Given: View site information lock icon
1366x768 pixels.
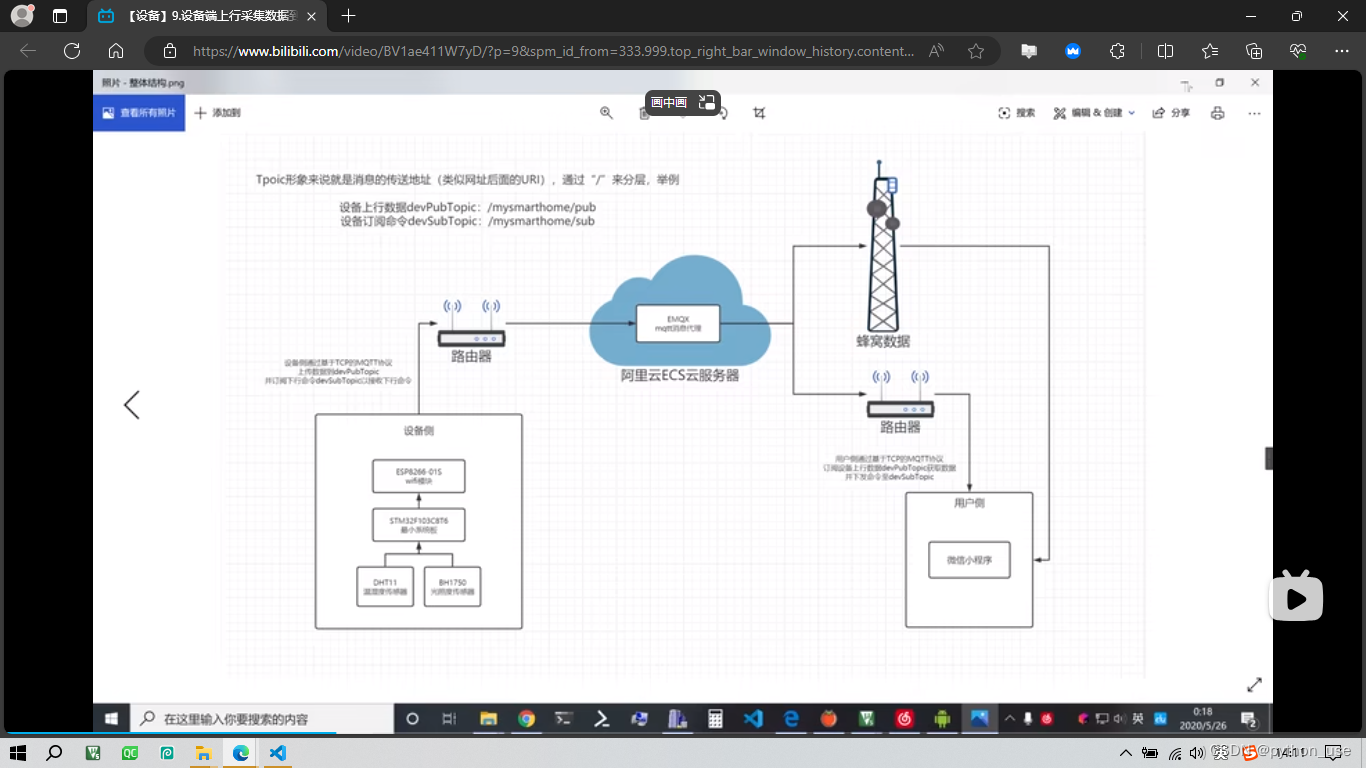Looking at the screenshot, I should tap(169, 51).
